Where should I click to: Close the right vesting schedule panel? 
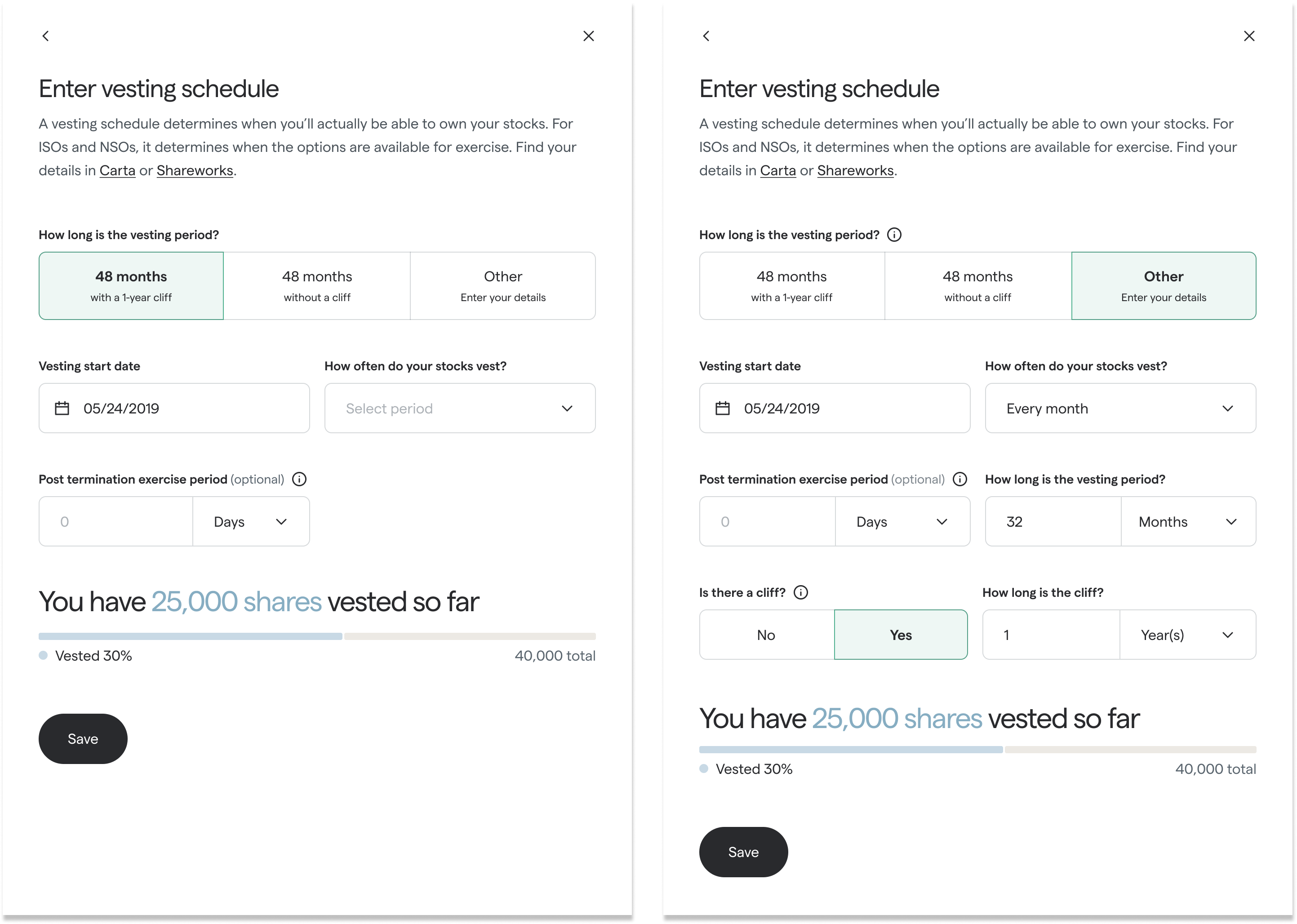[1249, 36]
